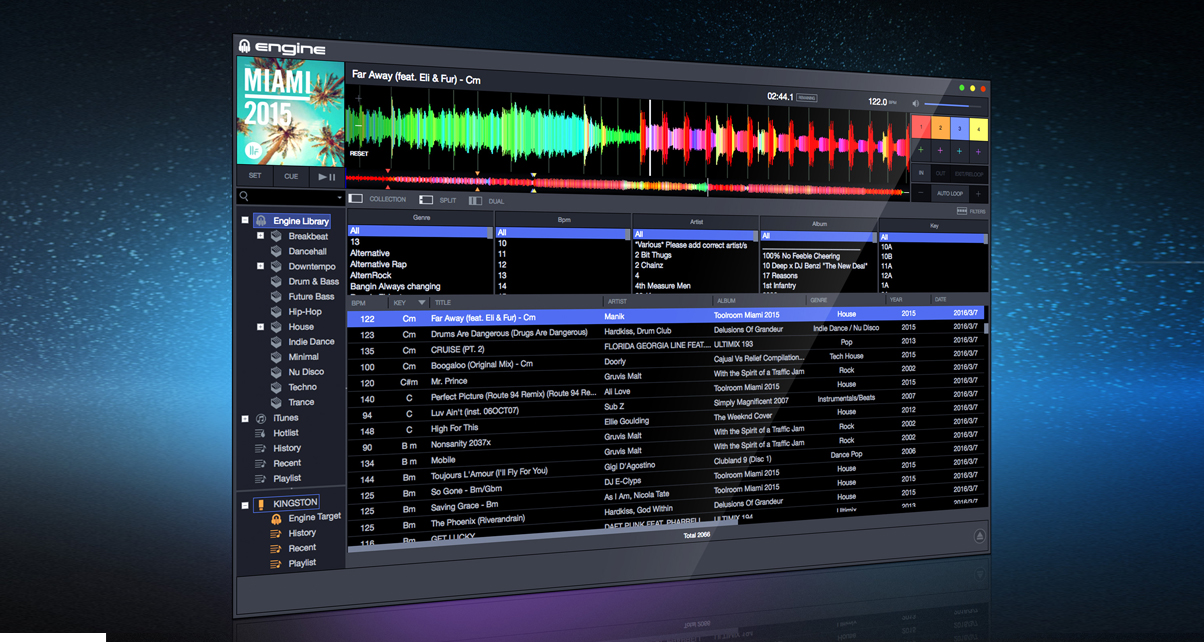Trigger blue hot cue pad 3
The height and width of the screenshot is (642, 1204).
coord(959,128)
